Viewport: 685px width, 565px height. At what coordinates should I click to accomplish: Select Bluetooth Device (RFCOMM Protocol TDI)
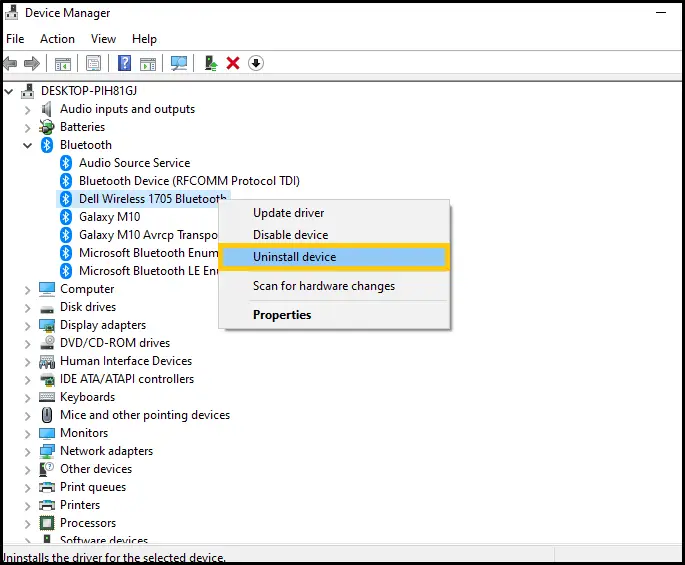pos(189,181)
